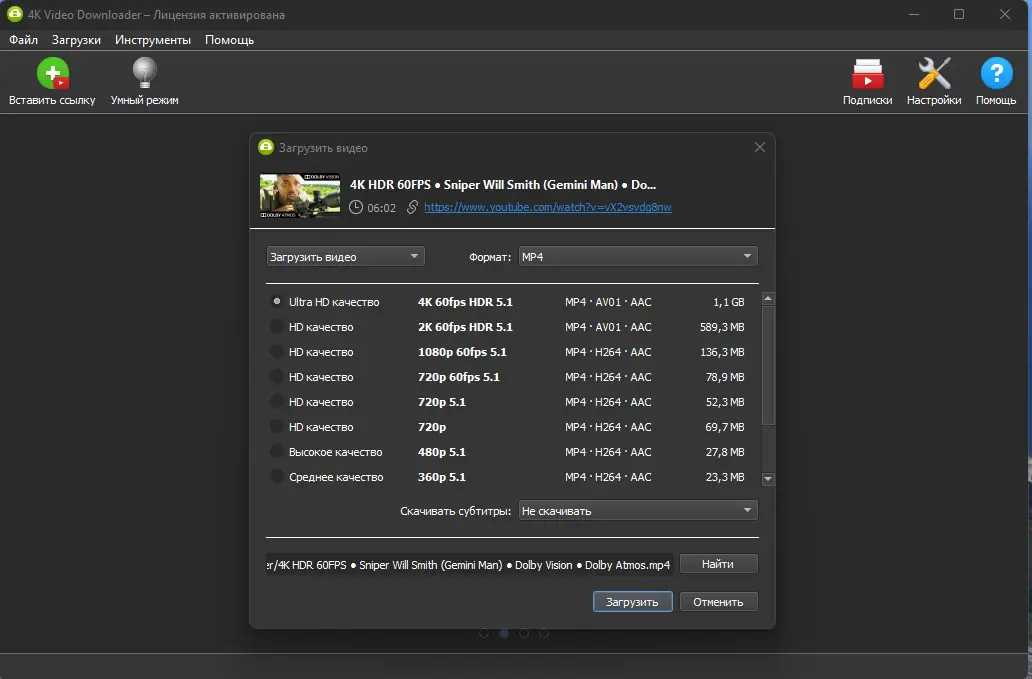The height and width of the screenshot is (679, 1032).
Task: Click the 4K Video Downloader title bar logo
Action: 14,14
